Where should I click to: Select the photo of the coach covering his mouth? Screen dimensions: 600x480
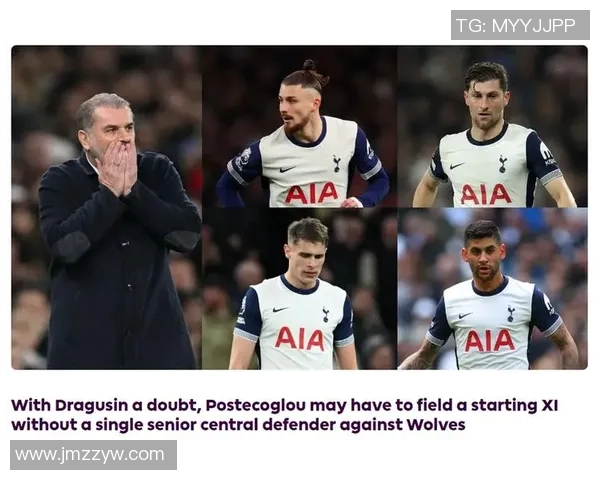[107, 207]
